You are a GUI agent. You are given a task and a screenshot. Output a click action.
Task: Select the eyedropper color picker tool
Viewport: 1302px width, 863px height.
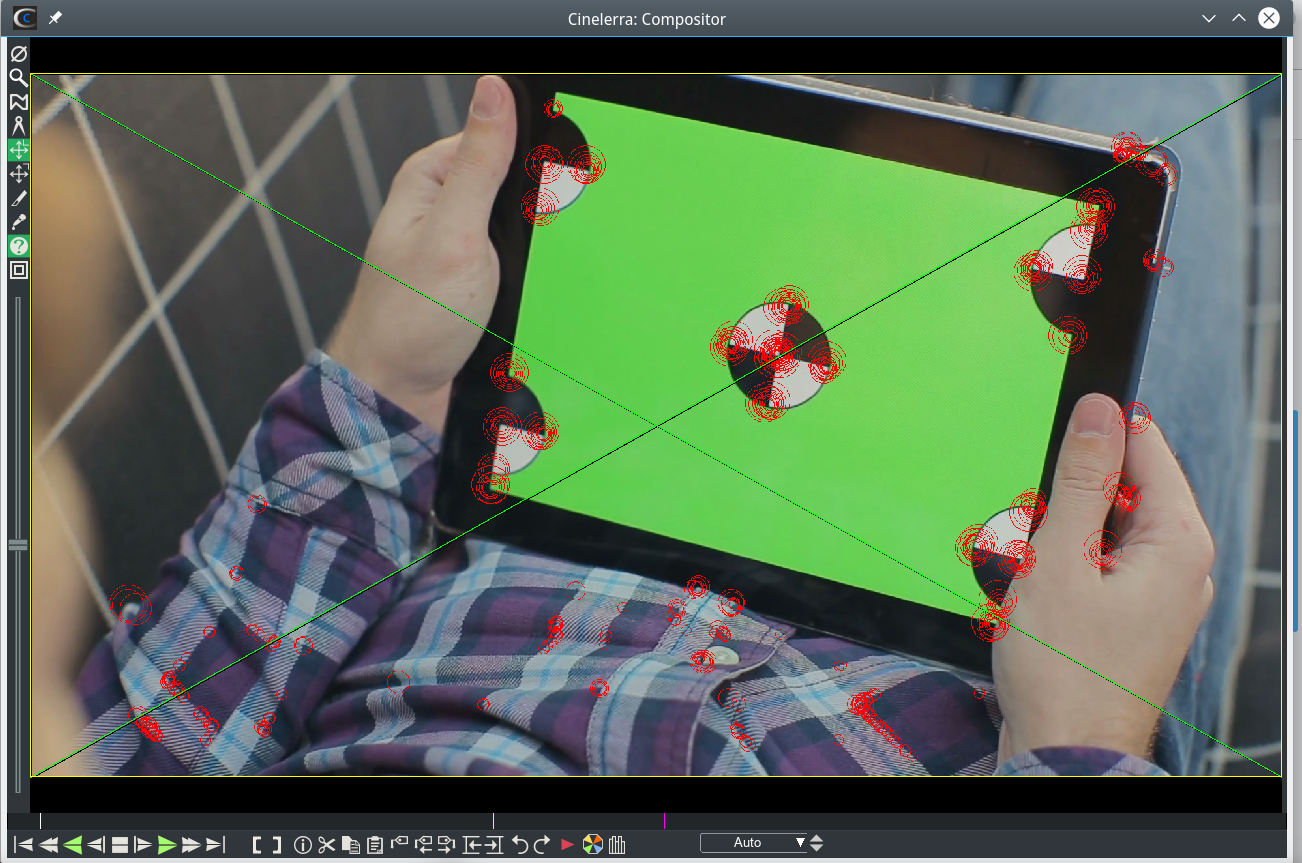pos(18,222)
